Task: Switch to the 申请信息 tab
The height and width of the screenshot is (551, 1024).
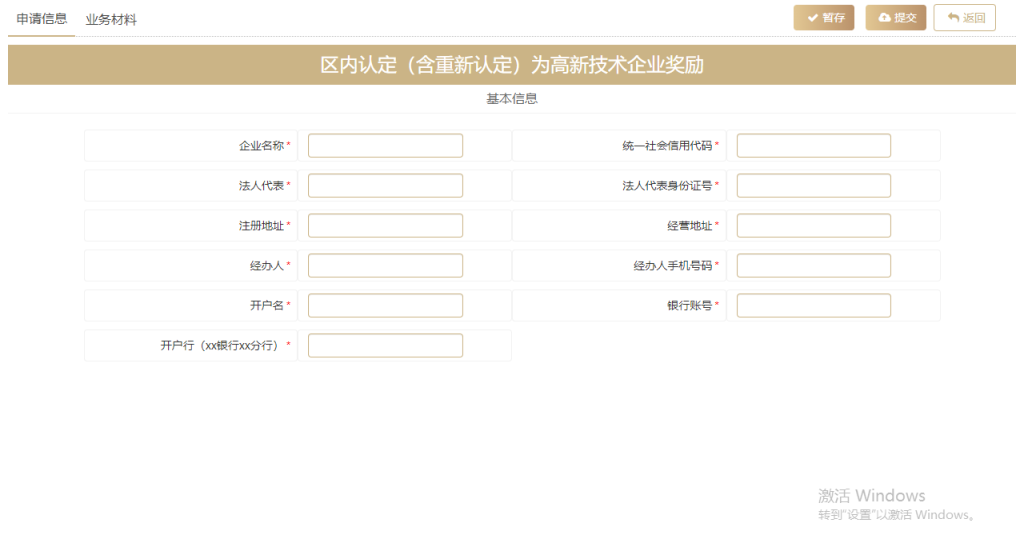Action: point(42,19)
